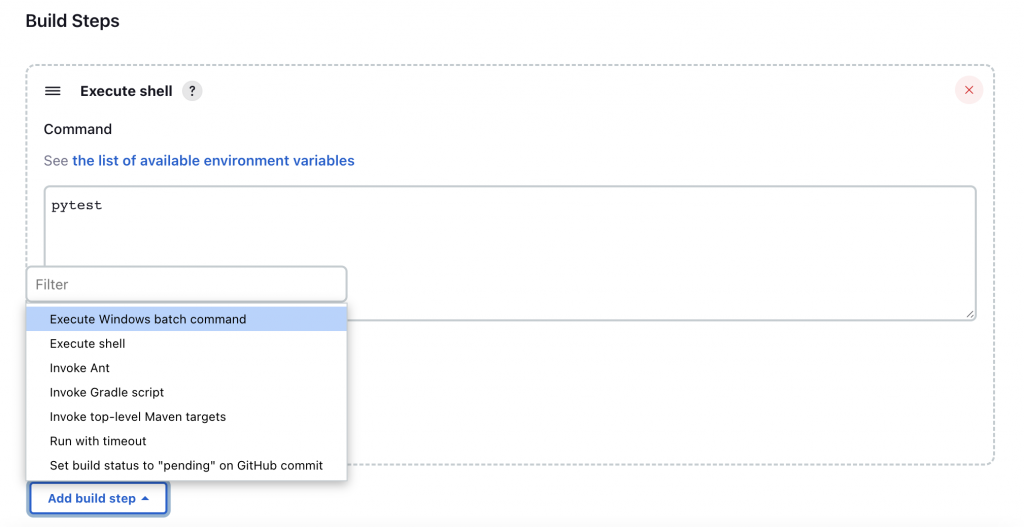This screenshot has width=1024, height=527.
Task: Select Execute Windows batch command option
Action: tap(148, 319)
